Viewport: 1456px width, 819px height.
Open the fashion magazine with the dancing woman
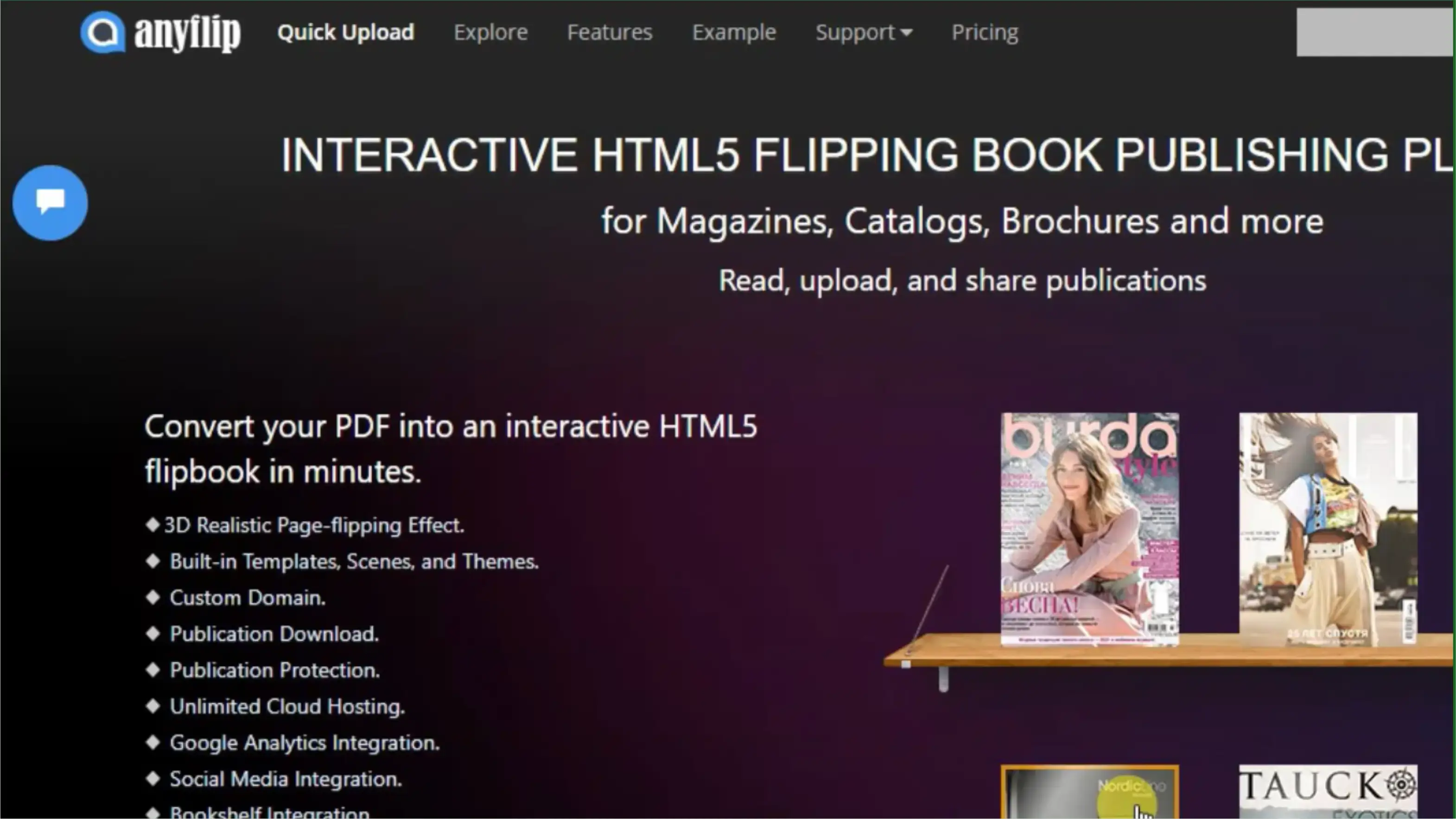[1328, 529]
